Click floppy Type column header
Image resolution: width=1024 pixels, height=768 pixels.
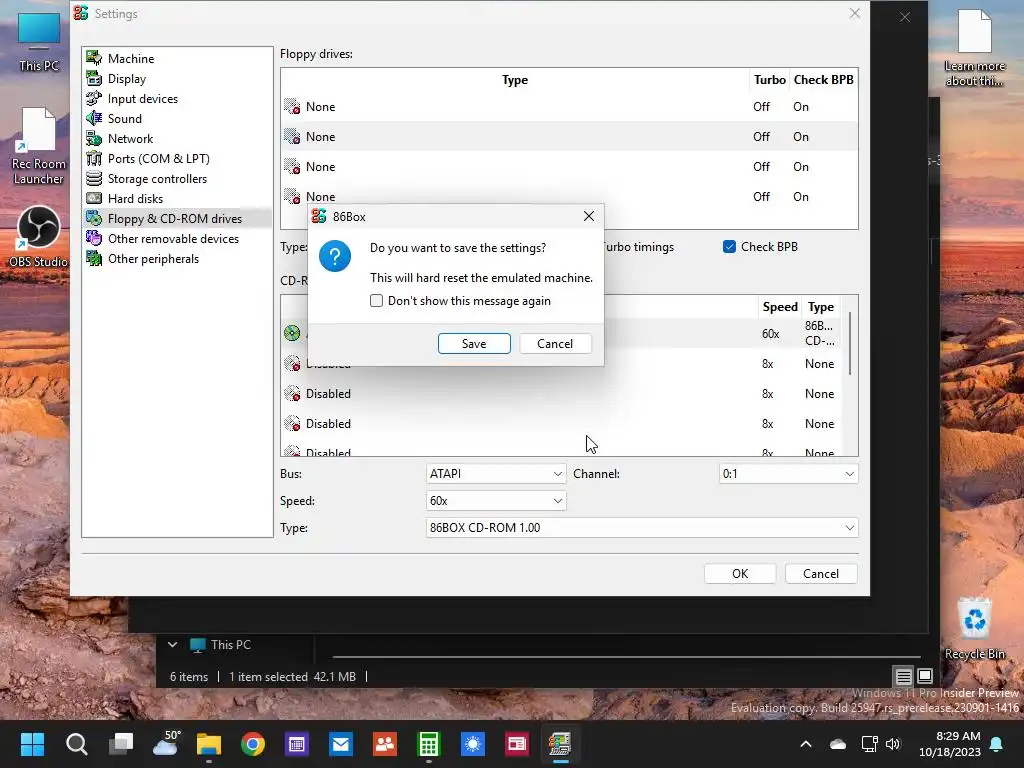coord(515,80)
